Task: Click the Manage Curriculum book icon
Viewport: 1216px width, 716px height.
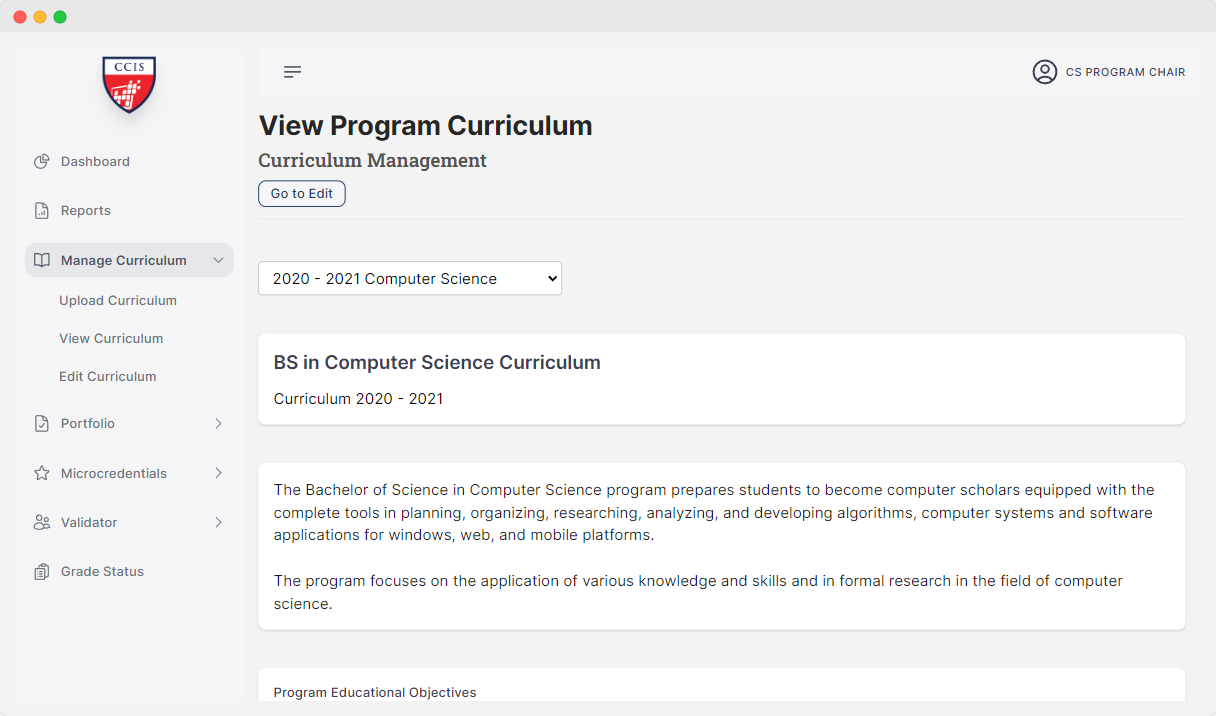Action: click(x=41, y=260)
